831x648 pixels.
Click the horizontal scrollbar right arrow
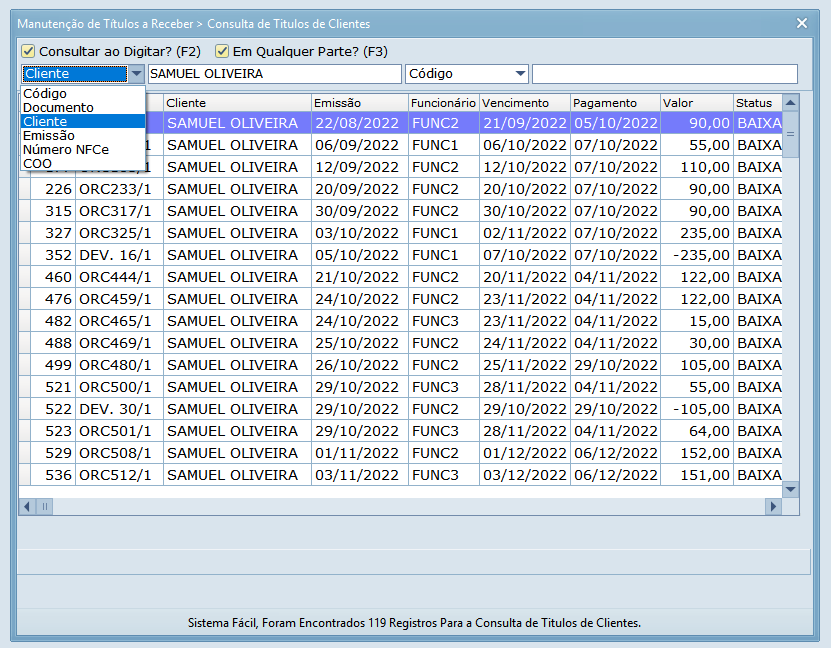point(772,507)
